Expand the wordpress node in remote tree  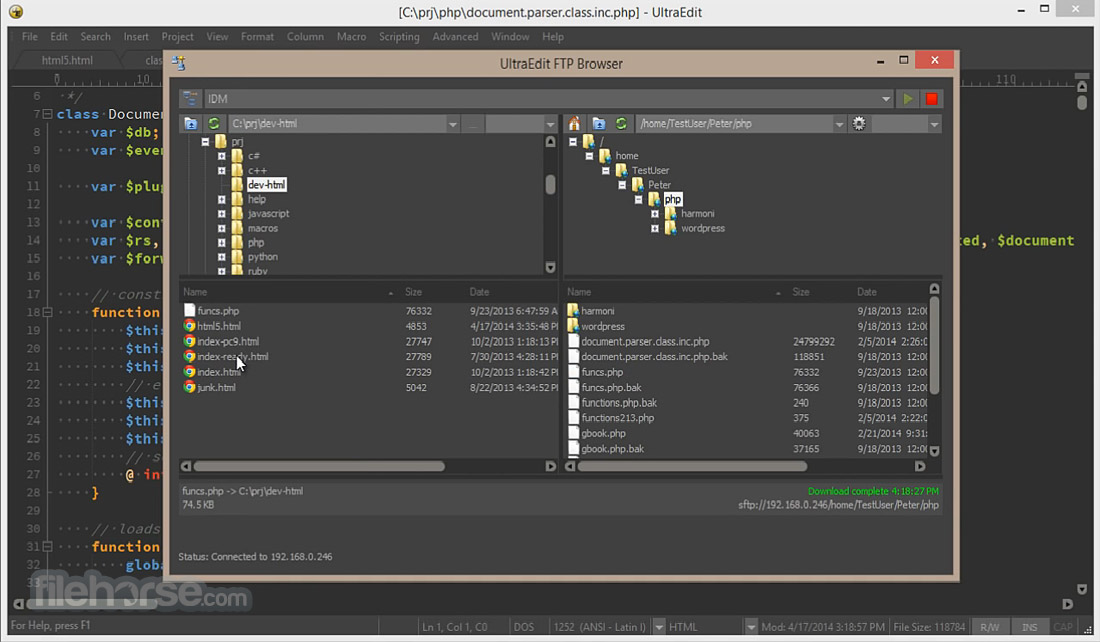655,228
